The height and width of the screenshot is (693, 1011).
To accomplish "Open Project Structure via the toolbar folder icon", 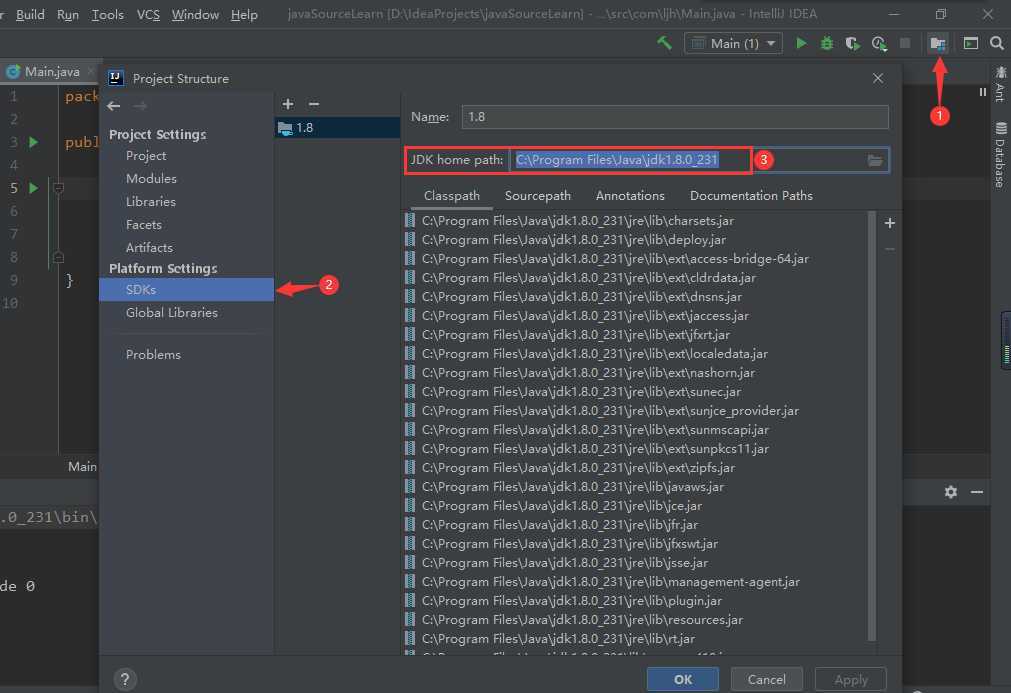I will (x=937, y=43).
